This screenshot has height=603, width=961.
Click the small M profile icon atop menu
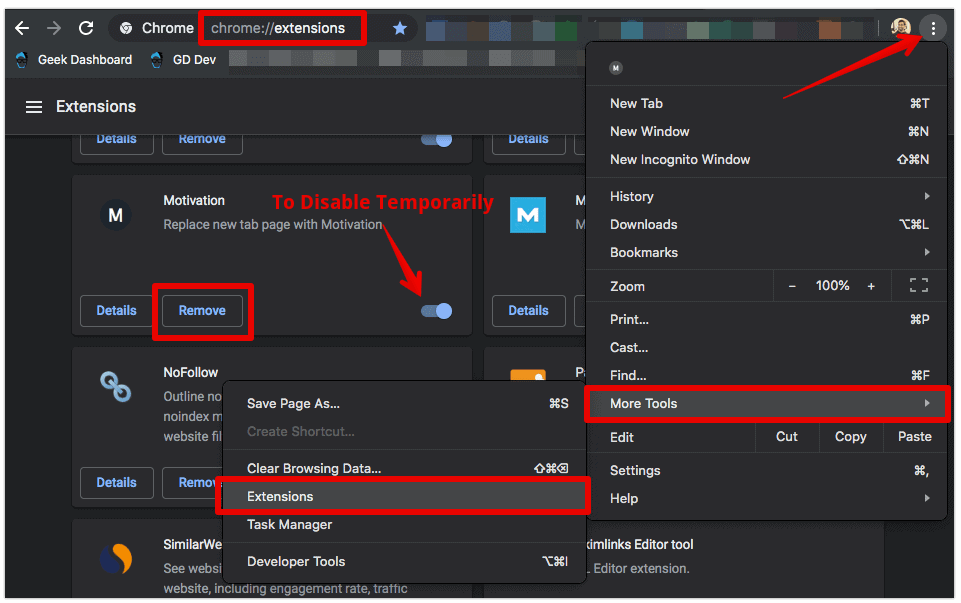(x=616, y=68)
